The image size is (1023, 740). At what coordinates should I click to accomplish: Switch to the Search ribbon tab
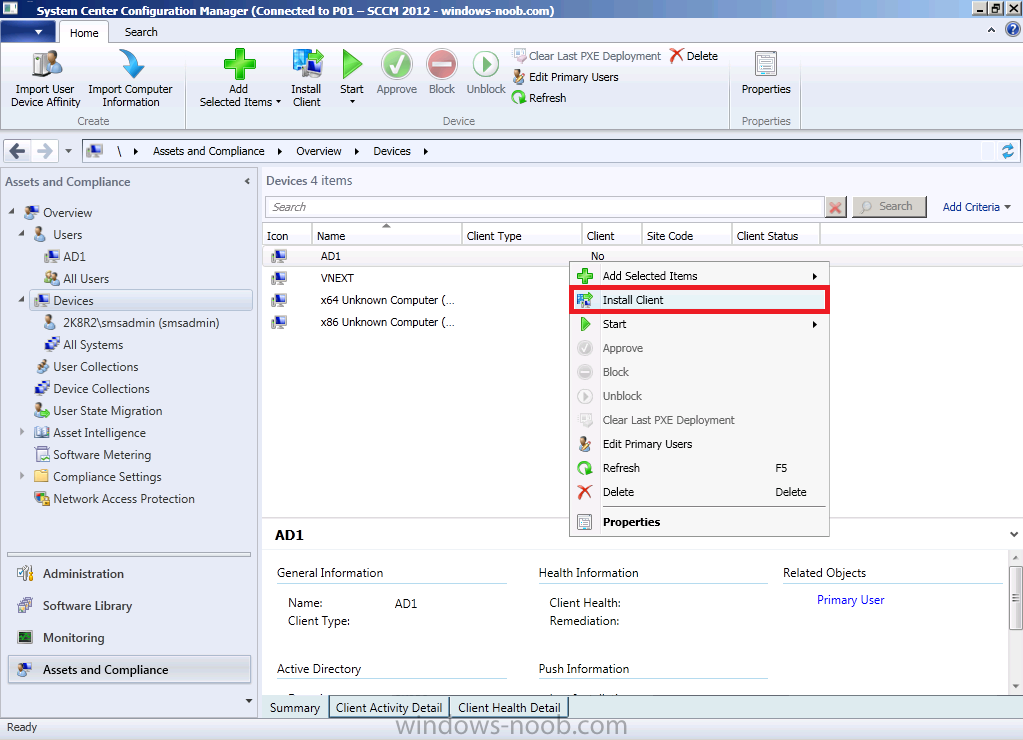(x=141, y=32)
